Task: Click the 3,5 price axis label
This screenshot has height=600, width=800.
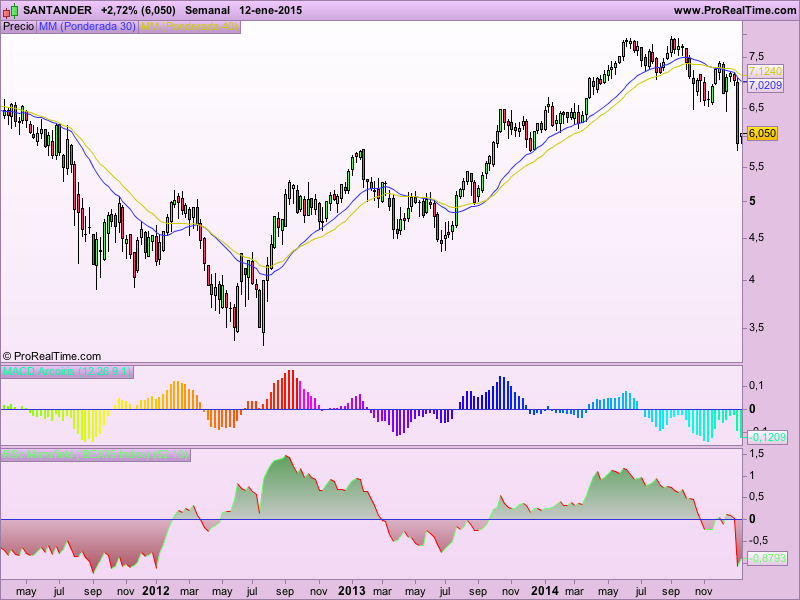Action: click(756, 328)
